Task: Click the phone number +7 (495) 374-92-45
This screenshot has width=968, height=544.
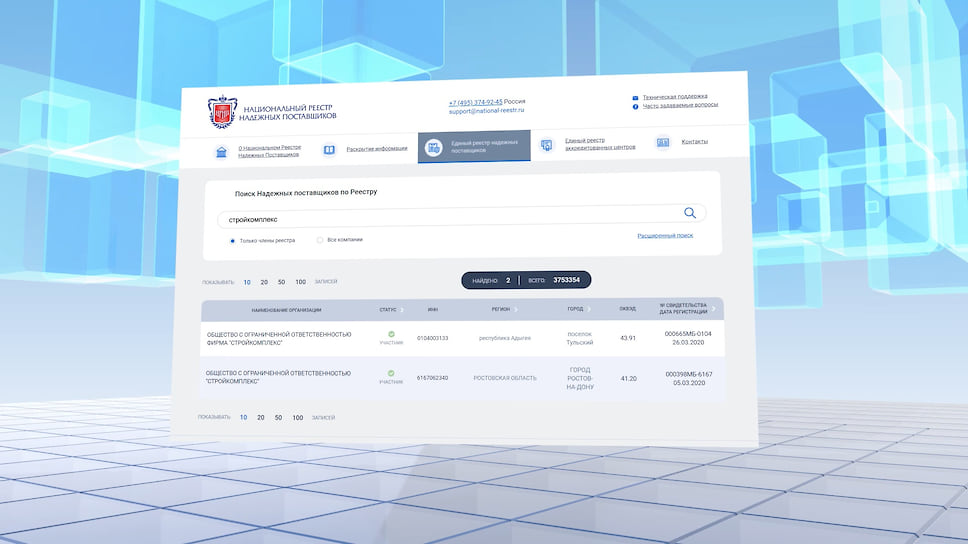Action: [475, 102]
